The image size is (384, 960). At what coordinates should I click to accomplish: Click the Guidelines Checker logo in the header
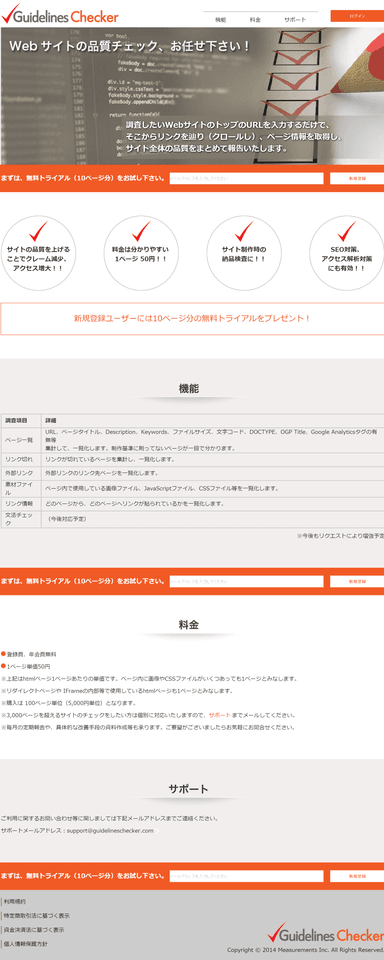[x=60, y=15]
